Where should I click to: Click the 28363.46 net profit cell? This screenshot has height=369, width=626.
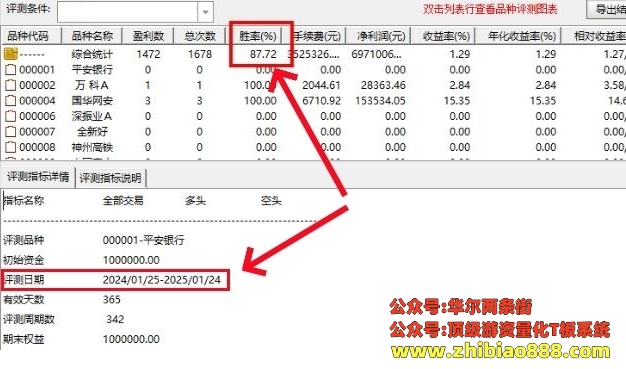tap(383, 85)
